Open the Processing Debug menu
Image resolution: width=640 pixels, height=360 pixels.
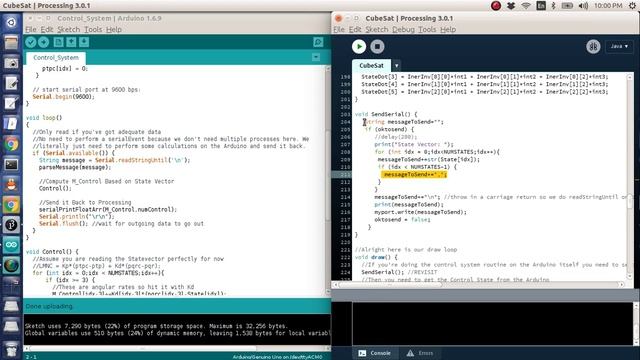click(x=403, y=29)
